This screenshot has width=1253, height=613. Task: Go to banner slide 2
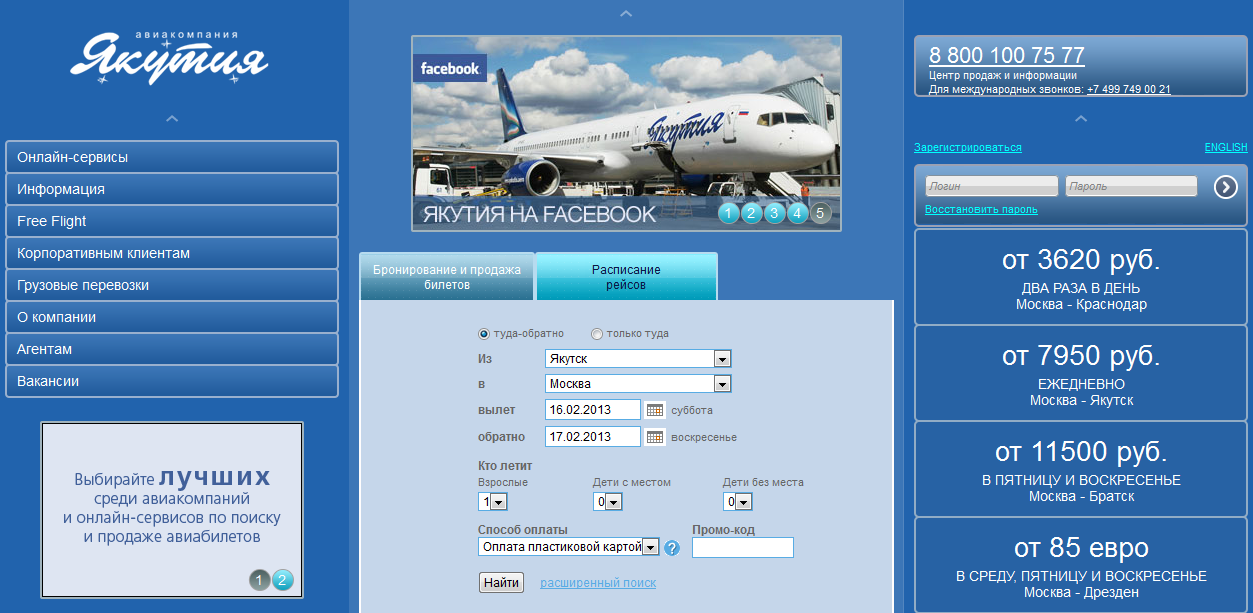tap(752, 212)
